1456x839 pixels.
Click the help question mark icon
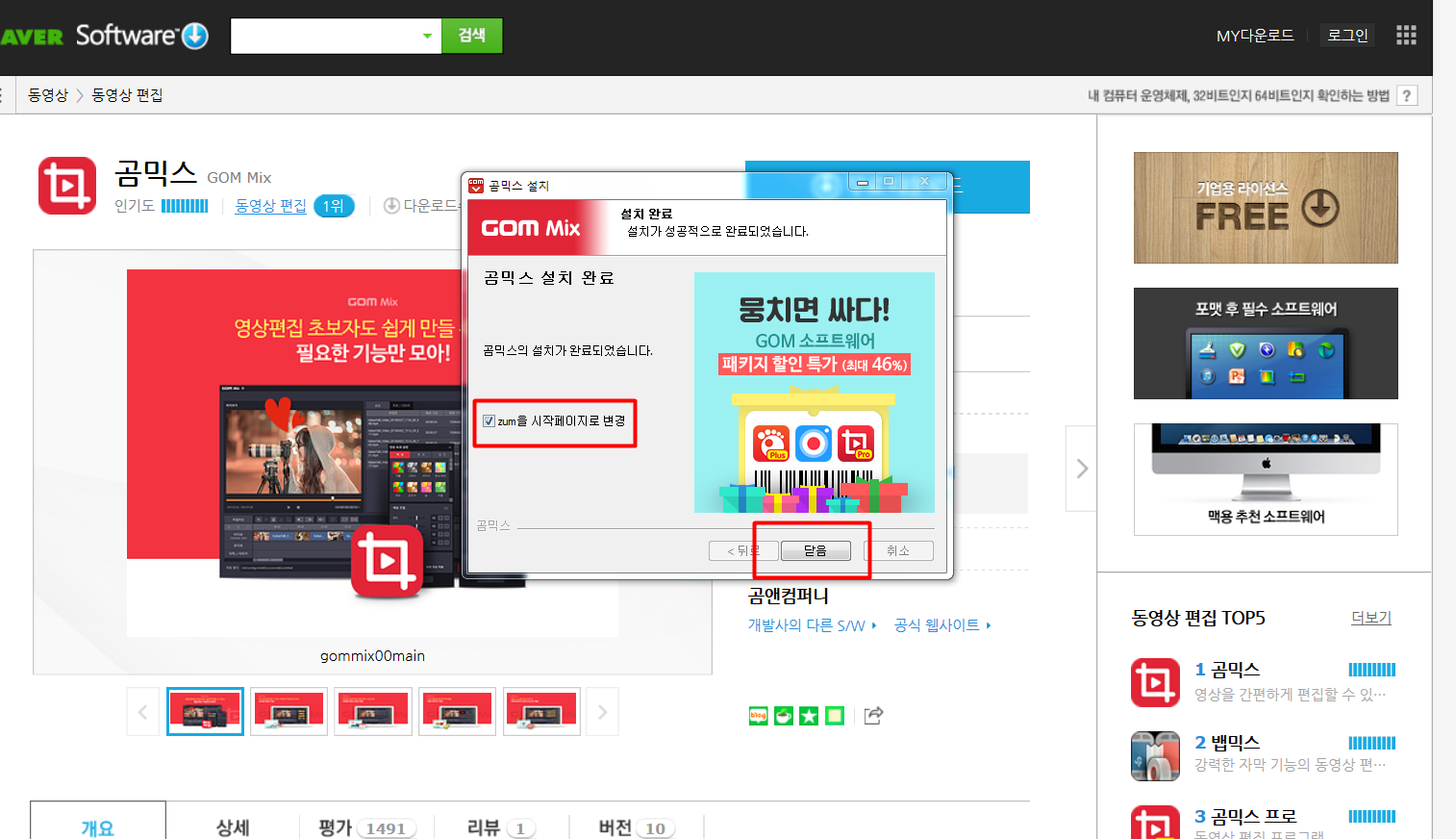(x=1407, y=95)
